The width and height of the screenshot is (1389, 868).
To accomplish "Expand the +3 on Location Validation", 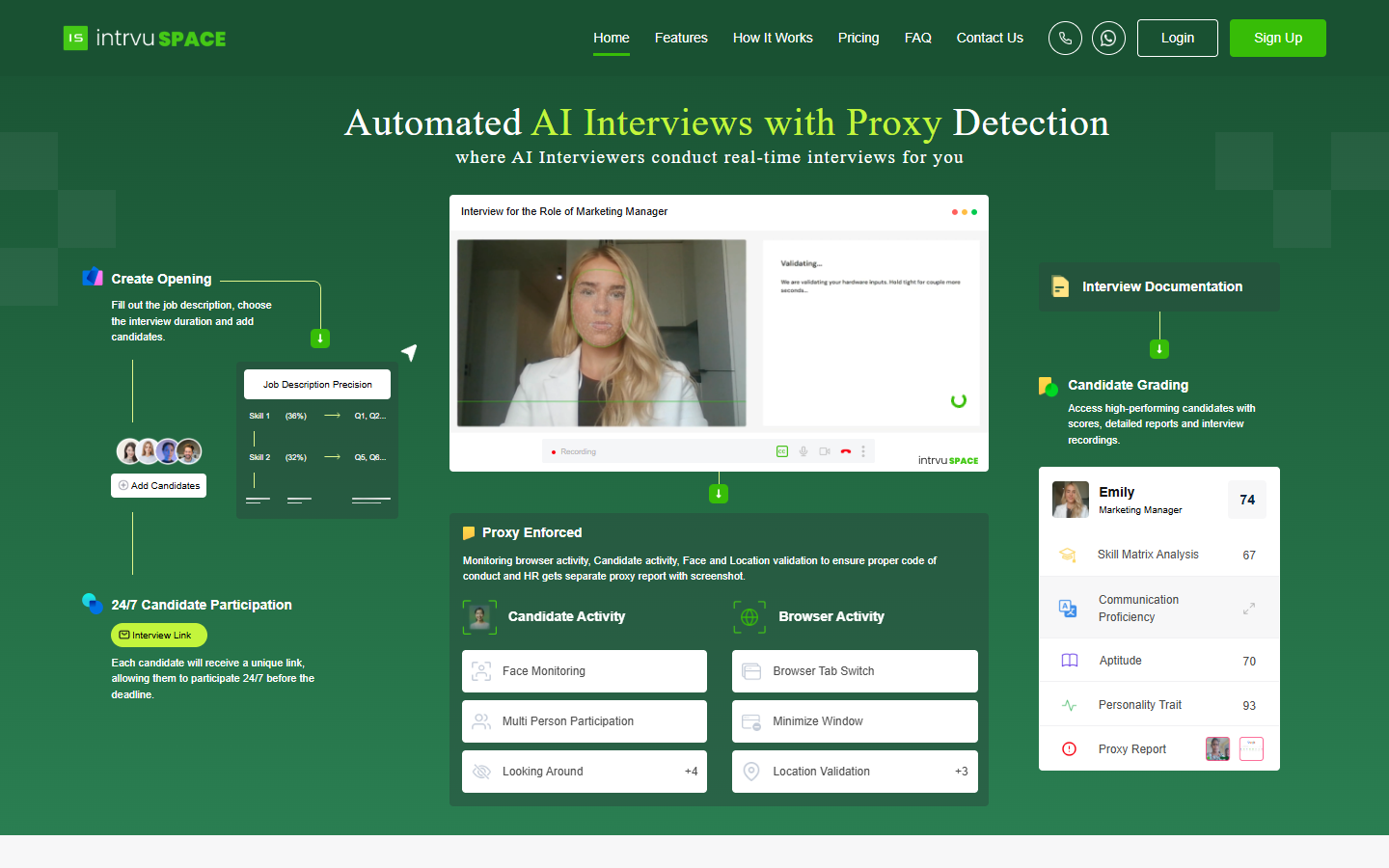I will [x=961, y=772].
